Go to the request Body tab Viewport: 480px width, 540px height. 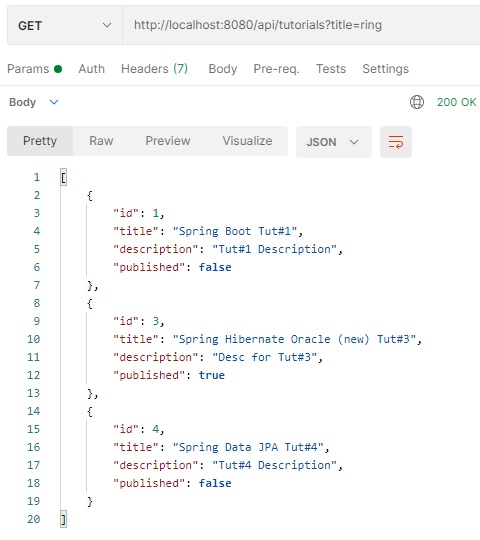223,69
